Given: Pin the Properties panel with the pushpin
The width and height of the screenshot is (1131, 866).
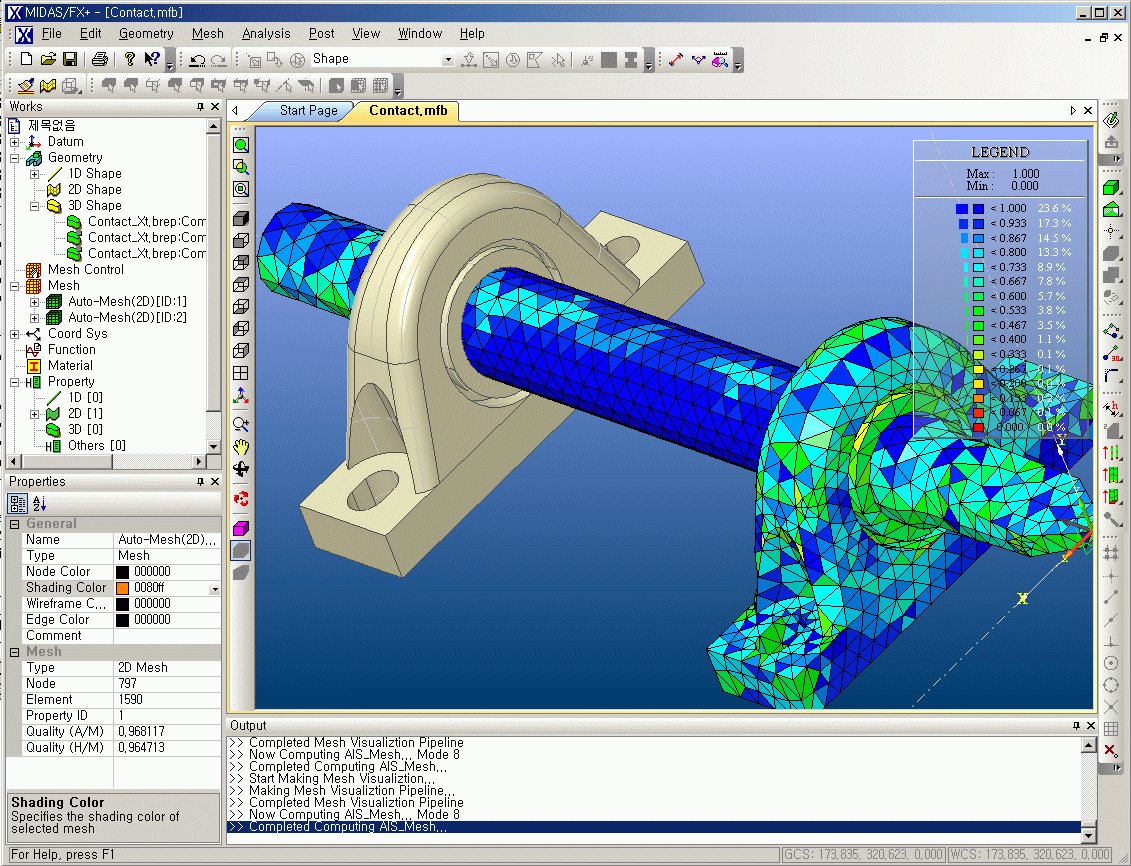Looking at the screenshot, I should [x=201, y=482].
